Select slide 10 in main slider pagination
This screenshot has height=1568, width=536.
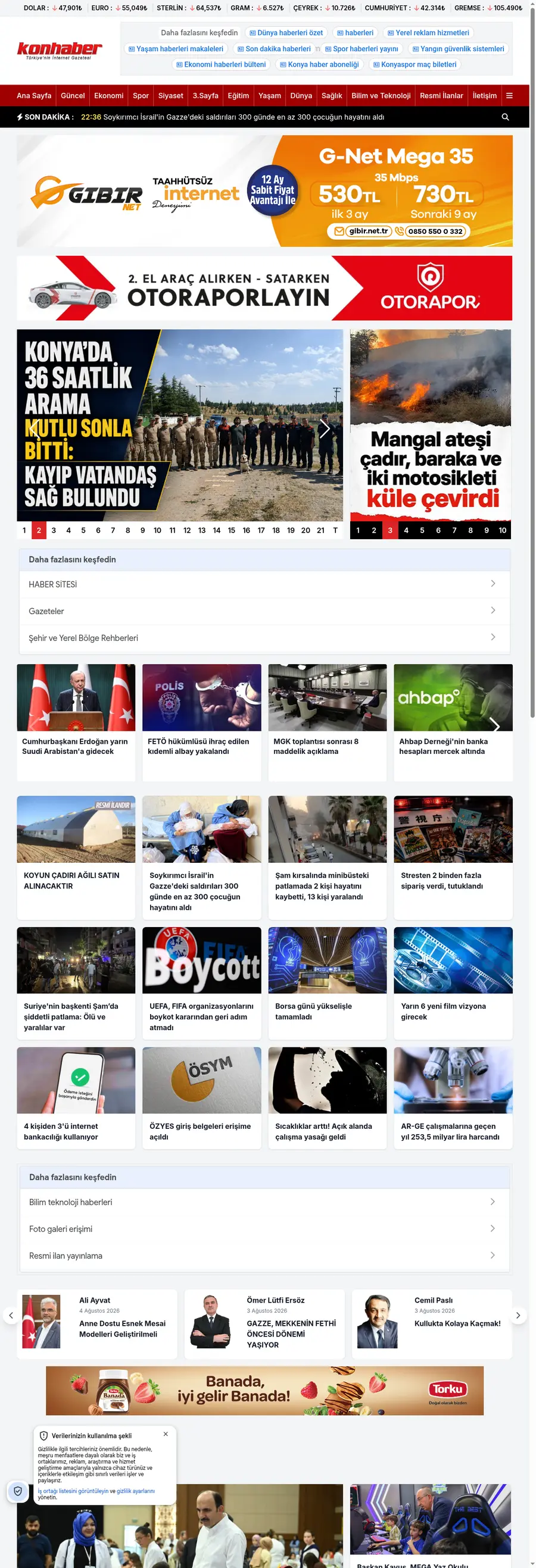point(157,530)
